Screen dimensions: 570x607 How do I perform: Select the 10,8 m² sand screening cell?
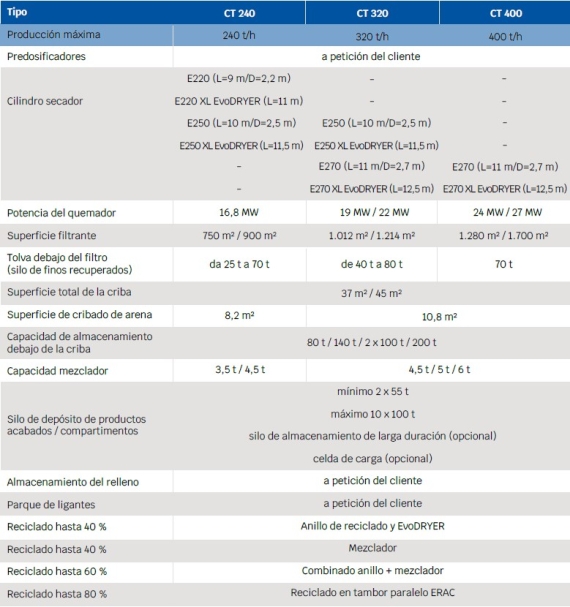438,317
